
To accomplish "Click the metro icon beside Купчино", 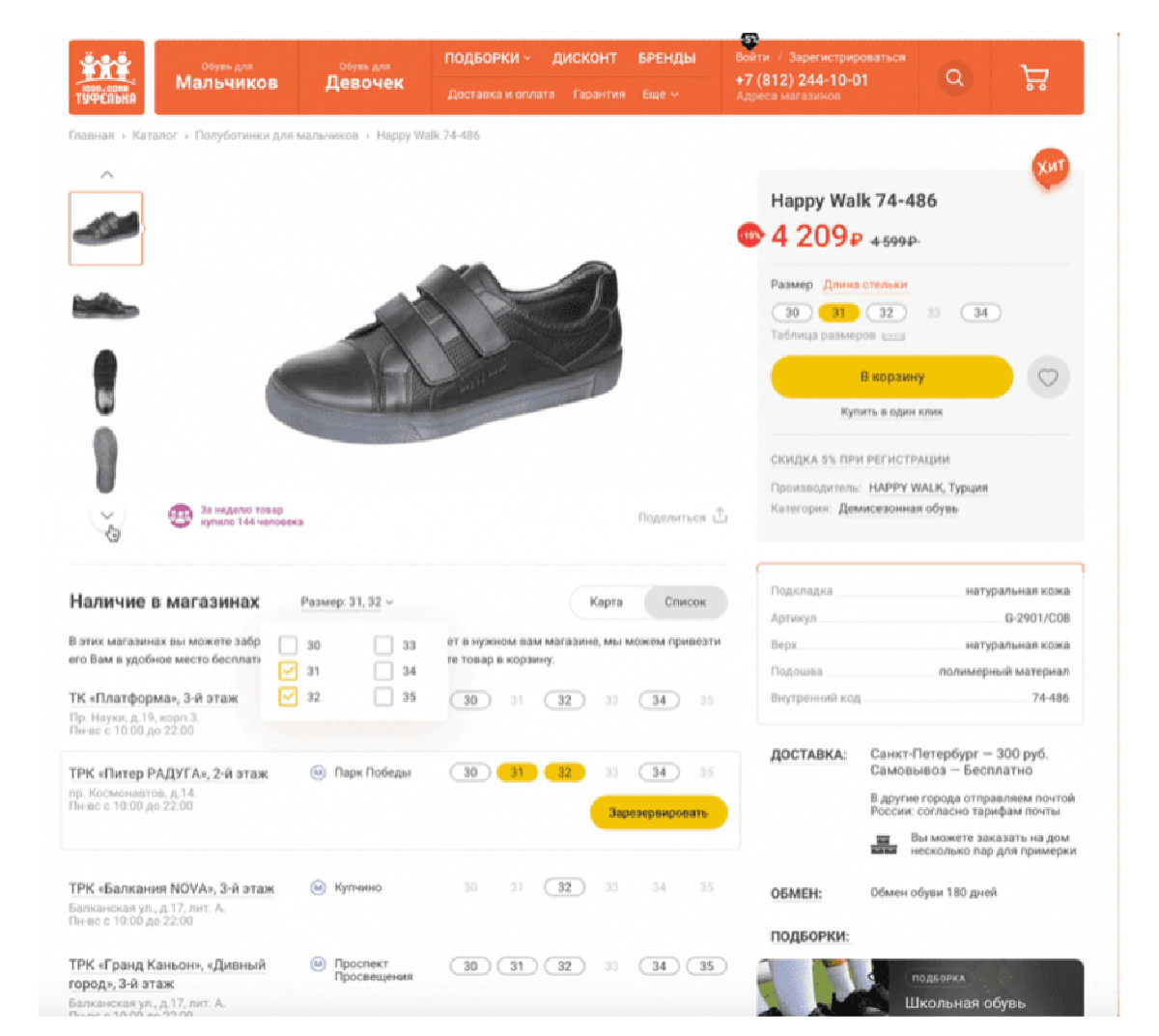I will tap(318, 887).
